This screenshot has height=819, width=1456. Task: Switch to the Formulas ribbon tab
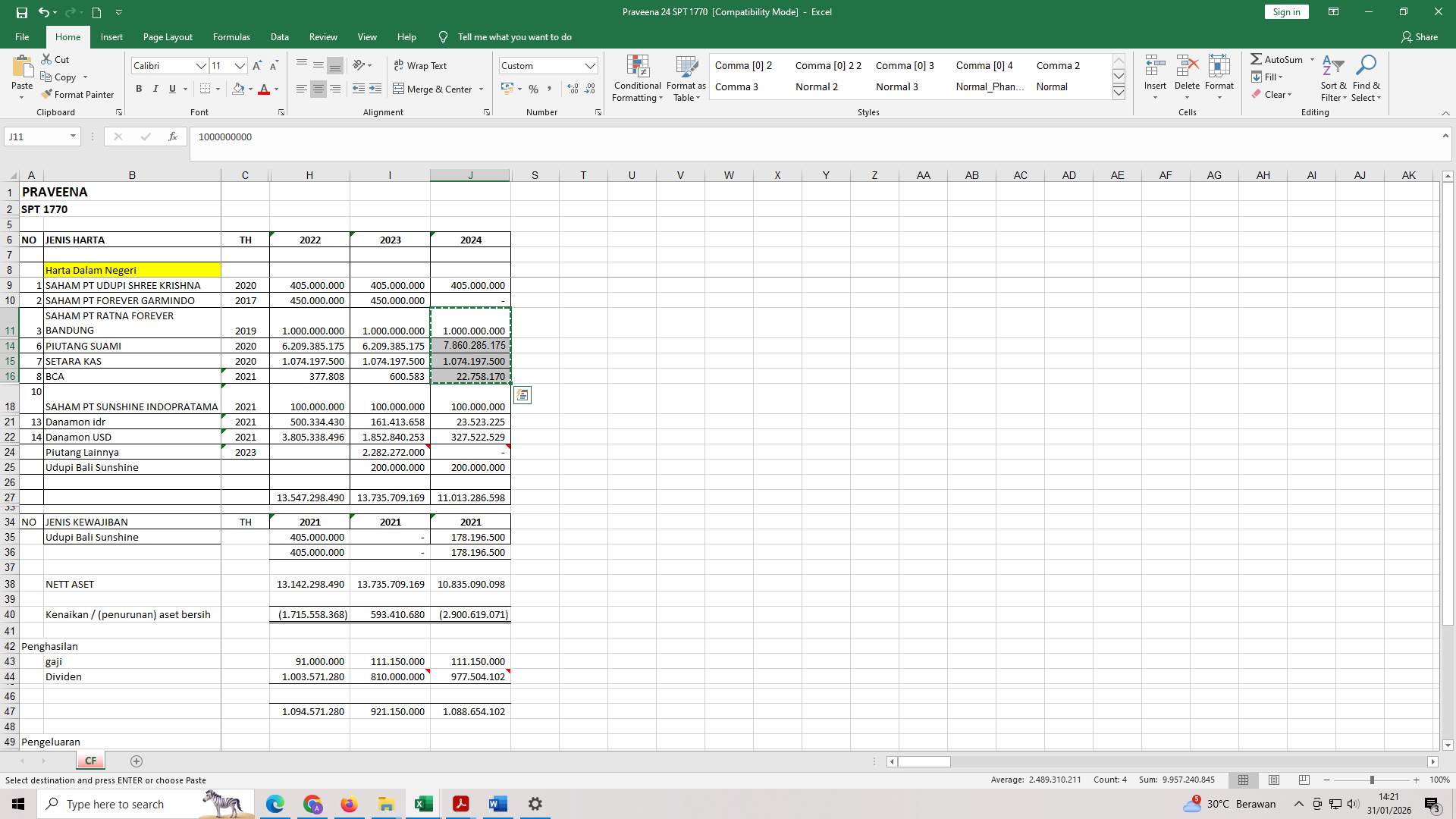pos(231,36)
